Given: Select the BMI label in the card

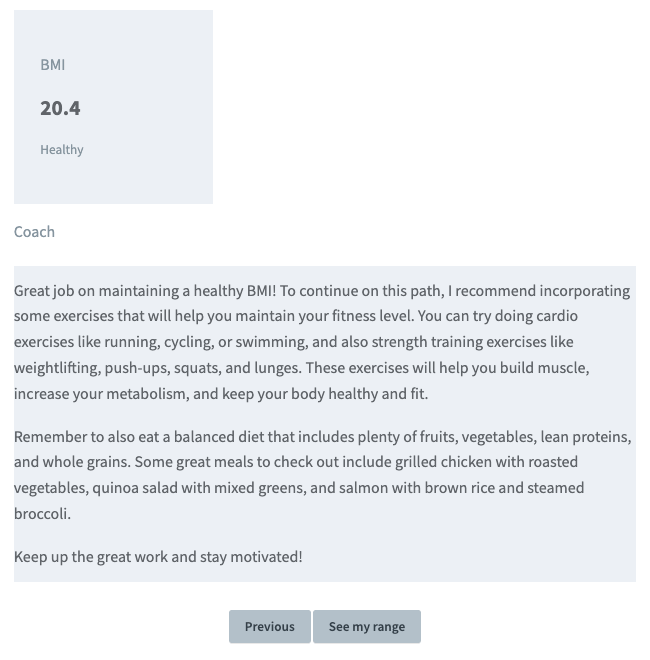Looking at the screenshot, I should [53, 65].
